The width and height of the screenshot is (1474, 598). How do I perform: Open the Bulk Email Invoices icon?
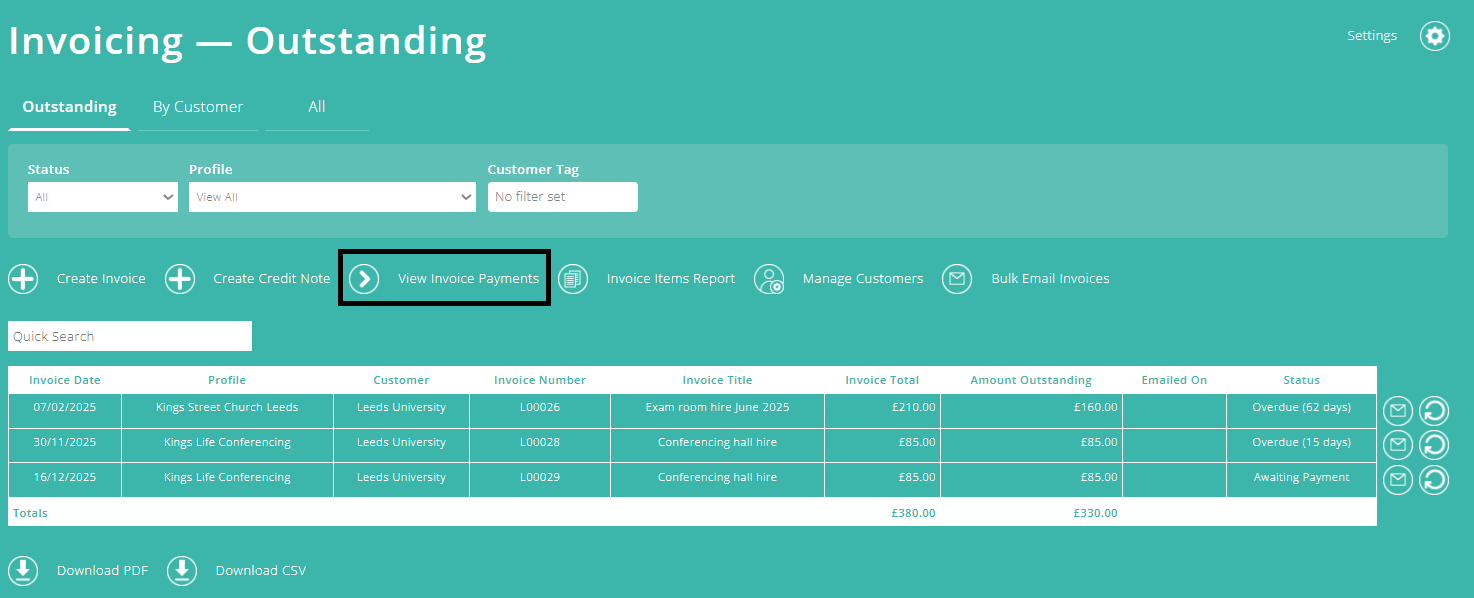[957, 279]
